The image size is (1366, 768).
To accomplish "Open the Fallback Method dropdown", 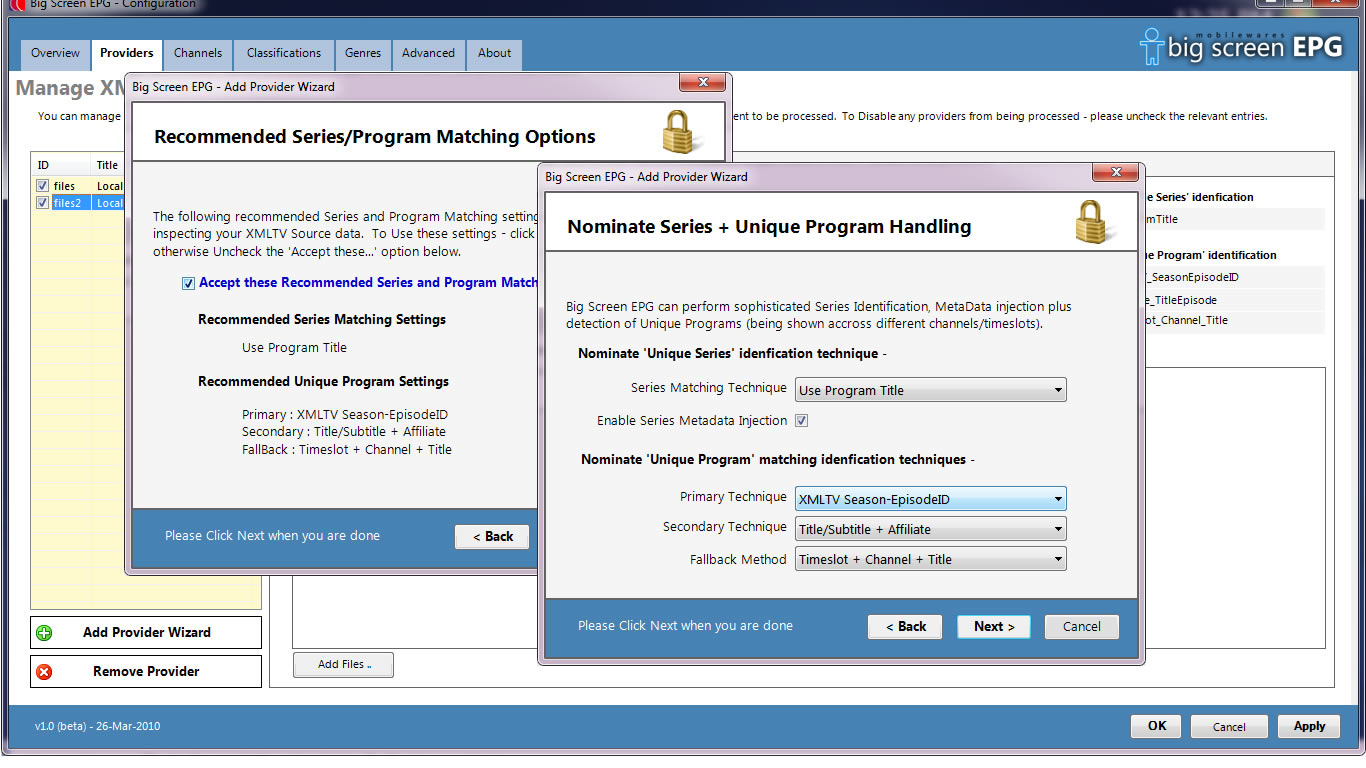I will pyautogui.click(x=930, y=559).
